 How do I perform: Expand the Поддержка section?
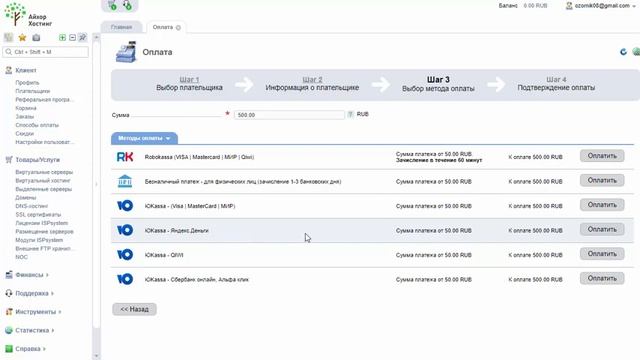tap(34, 293)
